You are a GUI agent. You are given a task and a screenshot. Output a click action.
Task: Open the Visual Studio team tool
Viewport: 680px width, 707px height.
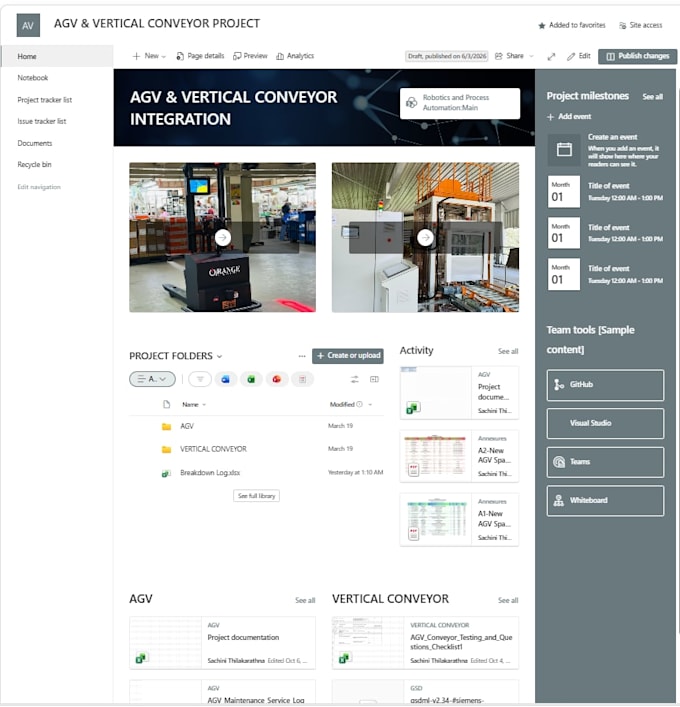point(605,423)
